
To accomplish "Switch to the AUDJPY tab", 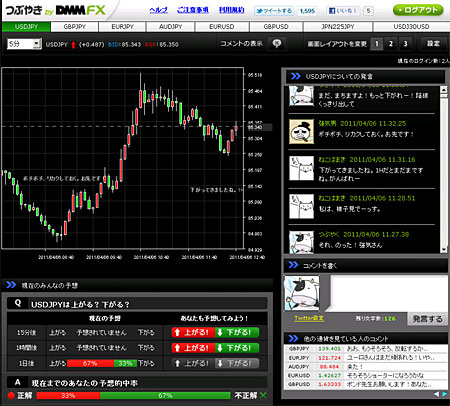I will tap(170, 27).
